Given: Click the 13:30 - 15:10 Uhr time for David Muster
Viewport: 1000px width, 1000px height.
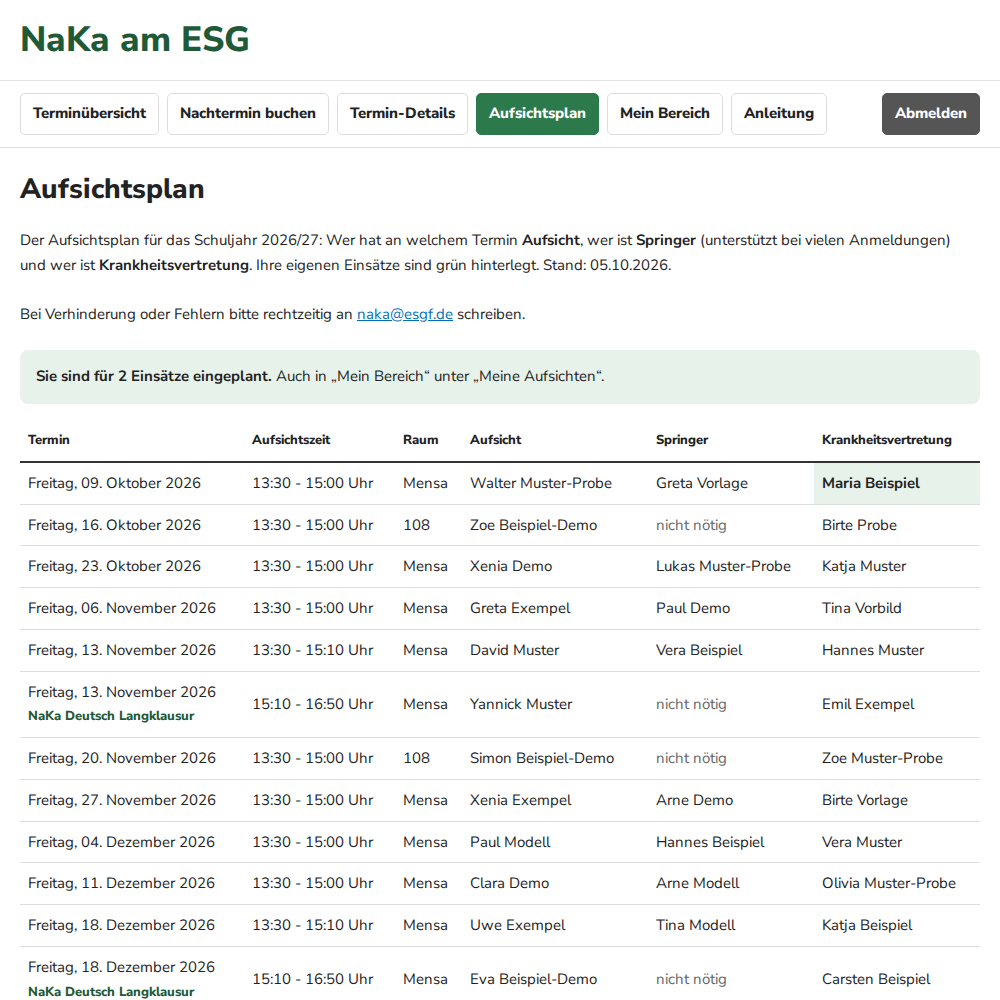Looking at the screenshot, I should point(312,651).
